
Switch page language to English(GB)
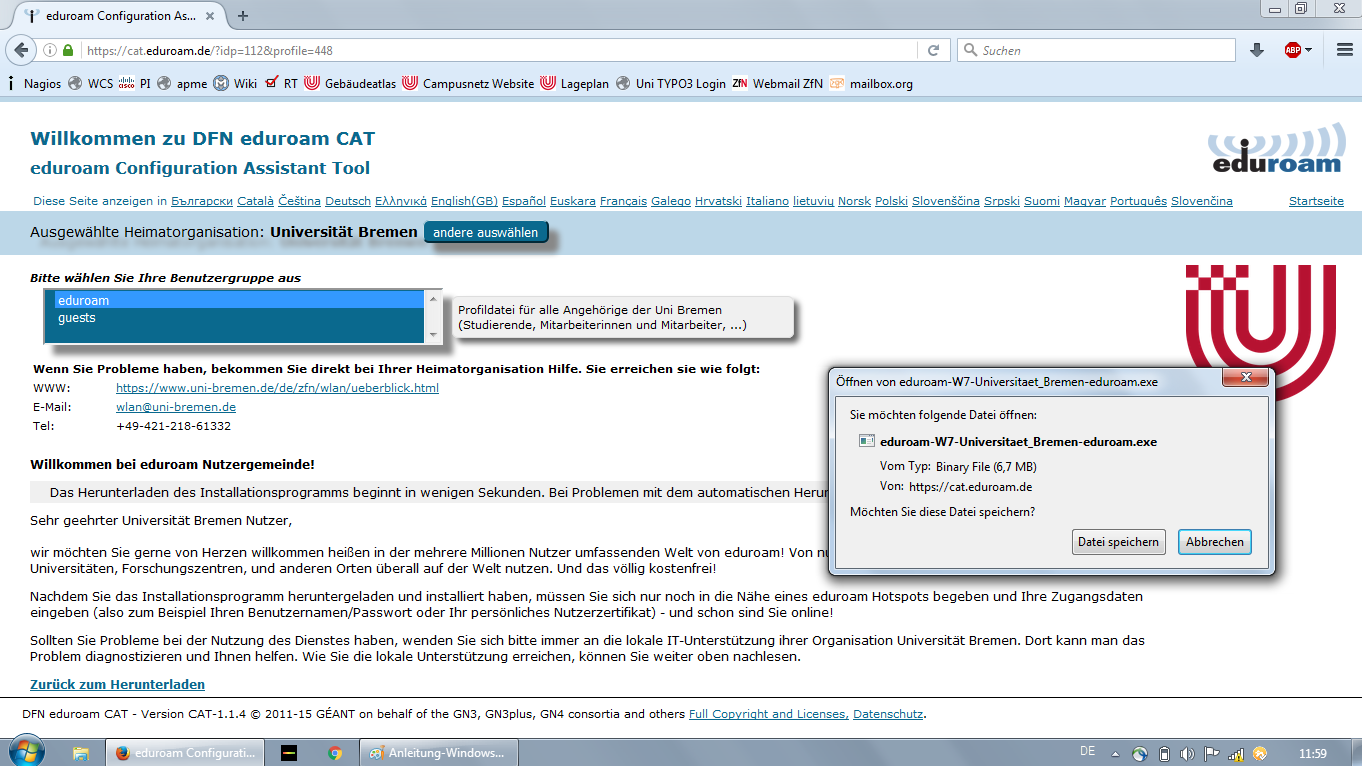click(x=464, y=201)
